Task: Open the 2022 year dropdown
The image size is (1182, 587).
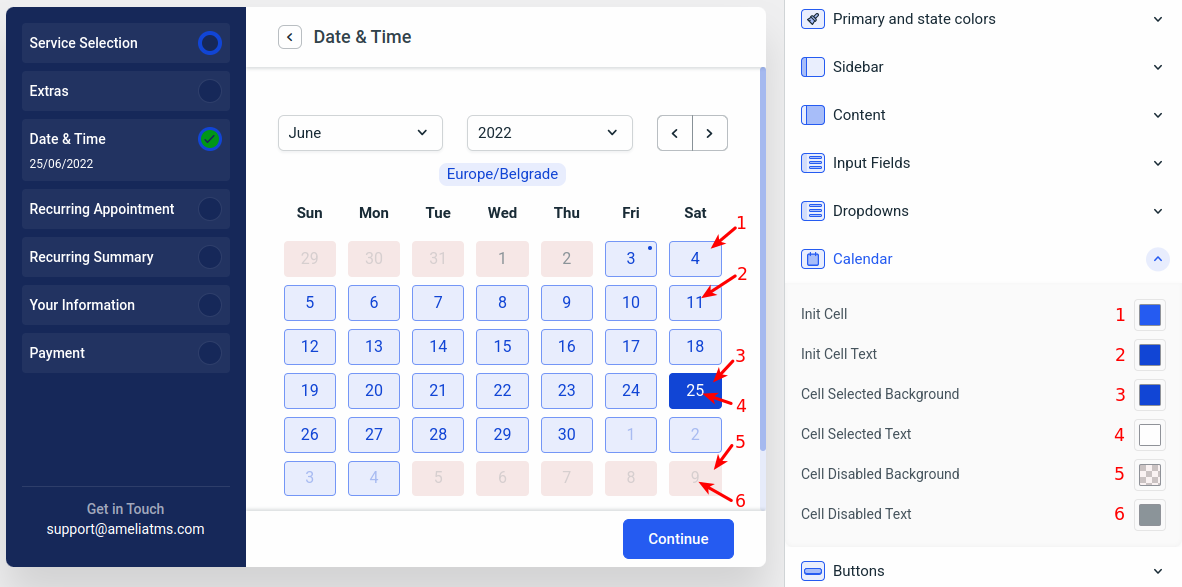Action: pyautogui.click(x=549, y=133)
